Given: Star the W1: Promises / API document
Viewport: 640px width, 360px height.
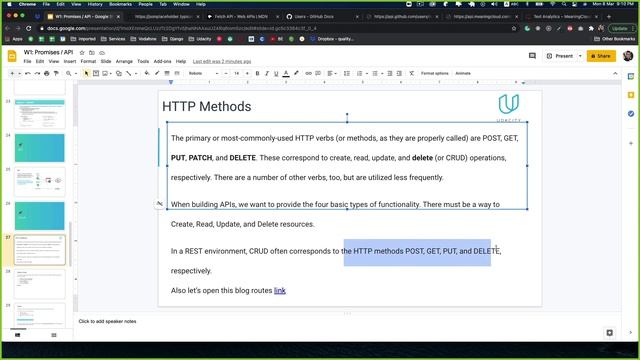Looking at the screenshot, I should point(82,53).
